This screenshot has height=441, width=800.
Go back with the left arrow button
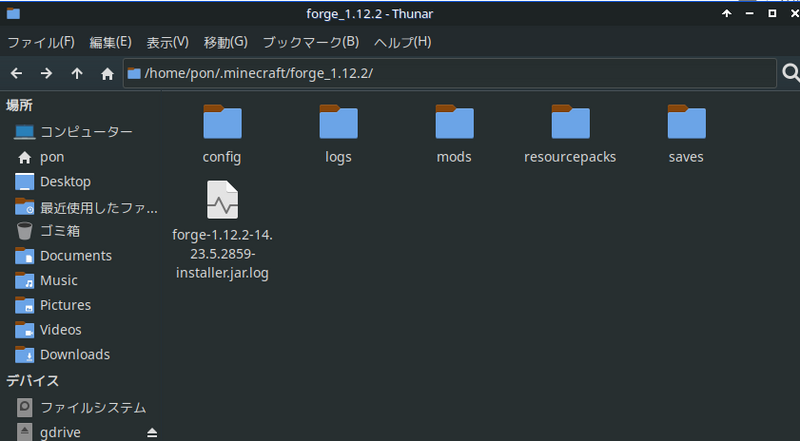pos(16,74)
